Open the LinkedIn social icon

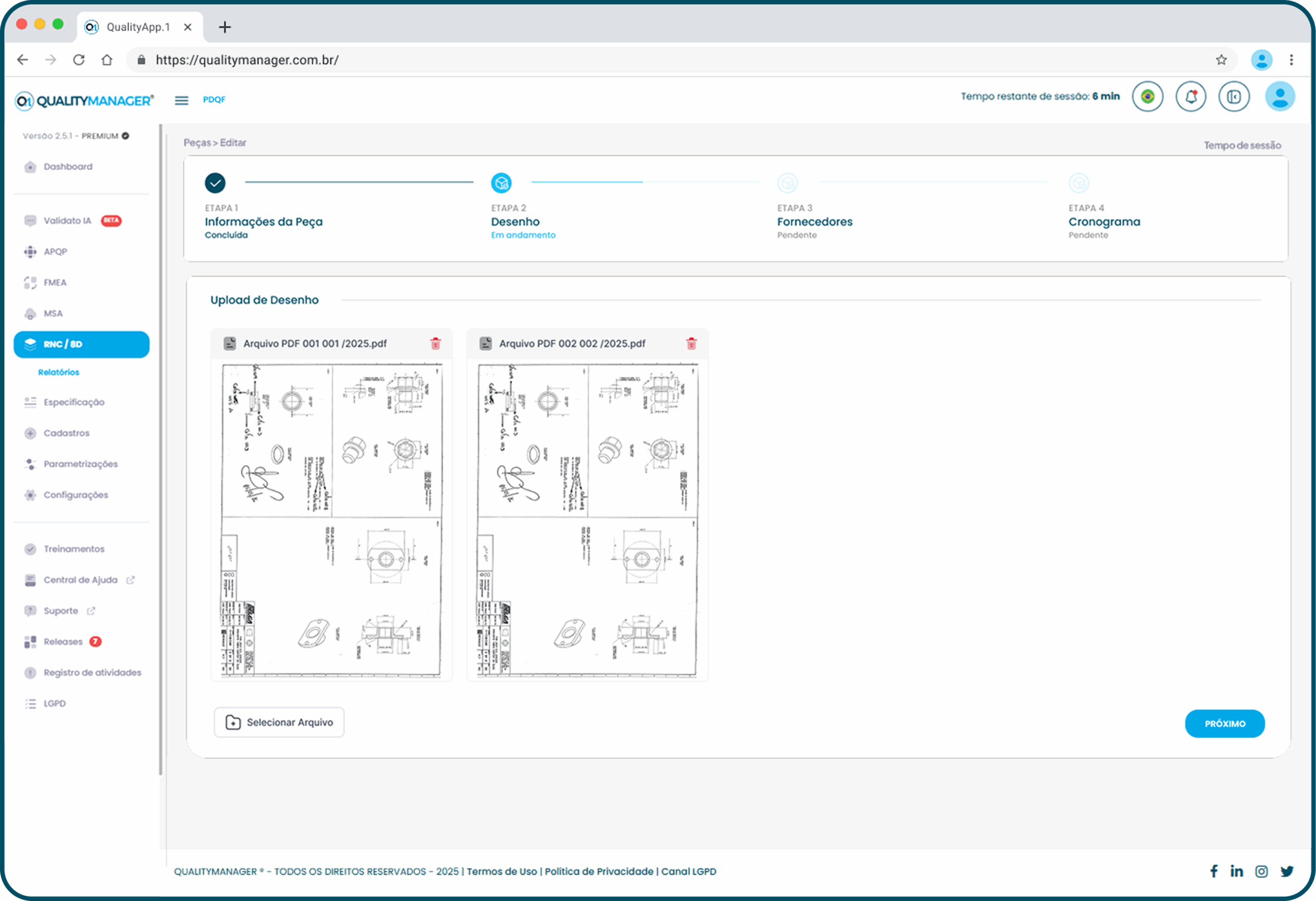(x=1237, y=872)
